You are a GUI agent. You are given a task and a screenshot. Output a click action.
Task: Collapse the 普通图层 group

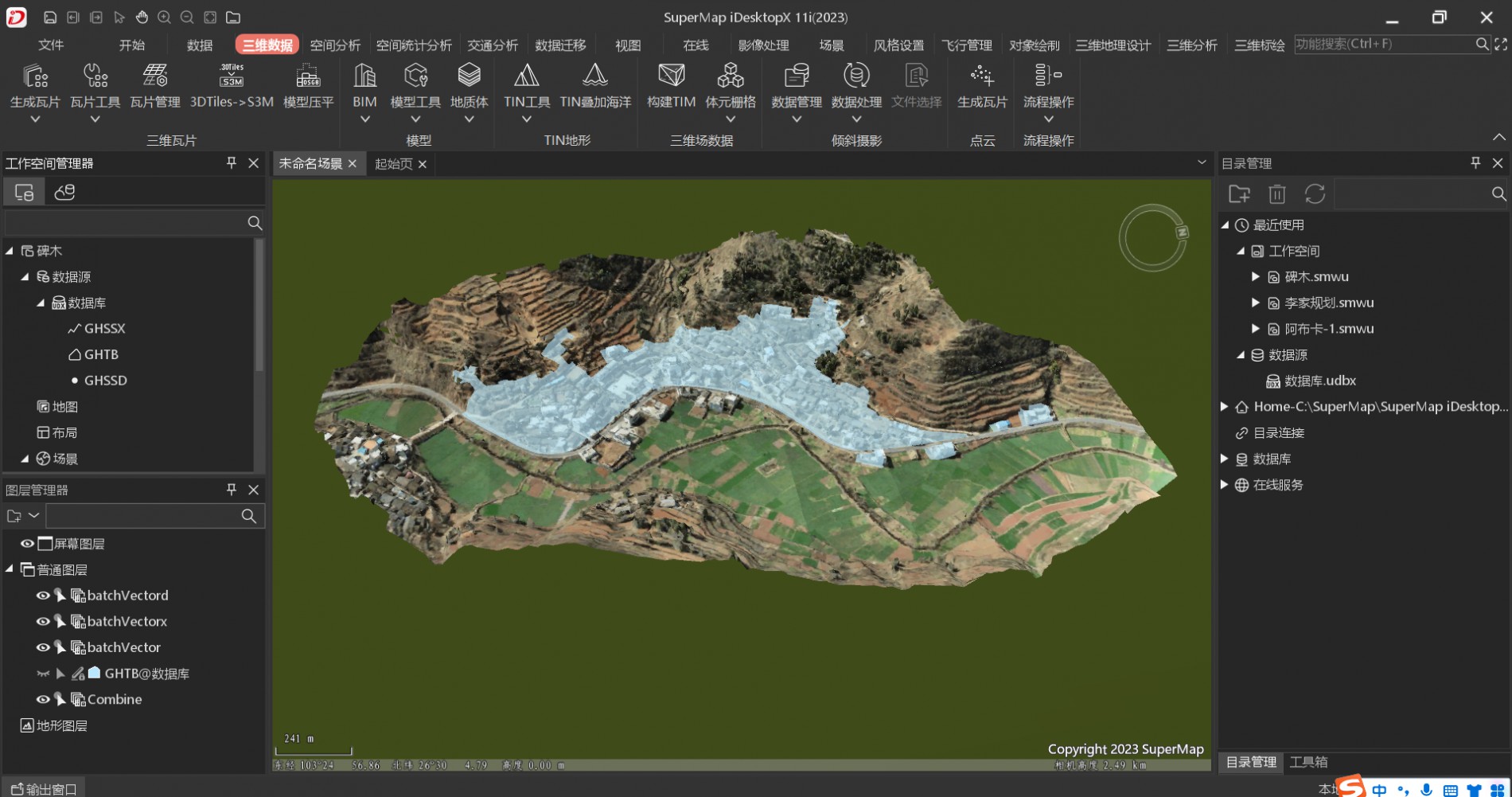(10, 569)
